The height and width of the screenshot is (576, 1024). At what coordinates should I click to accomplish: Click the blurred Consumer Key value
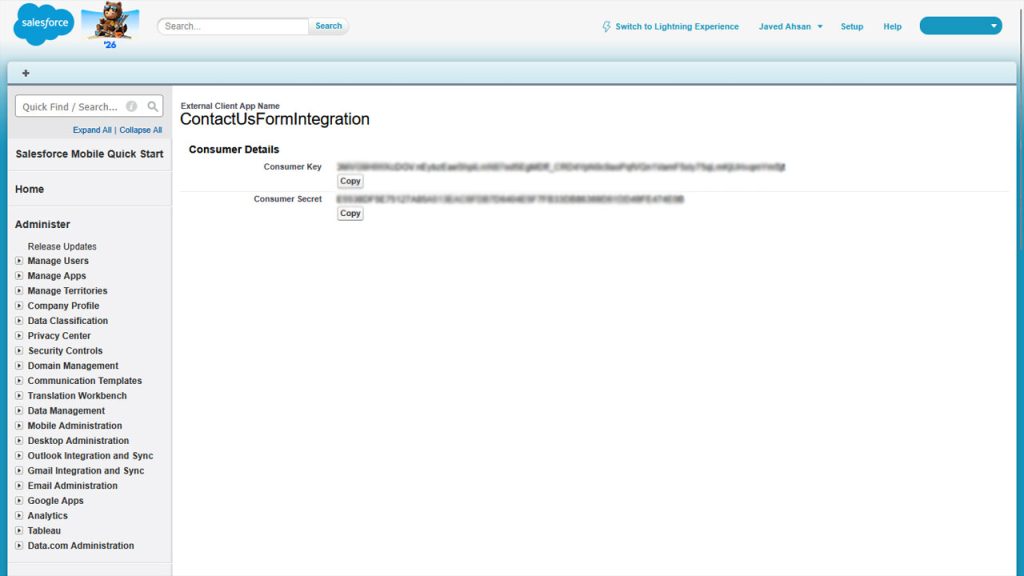(561, 167)
